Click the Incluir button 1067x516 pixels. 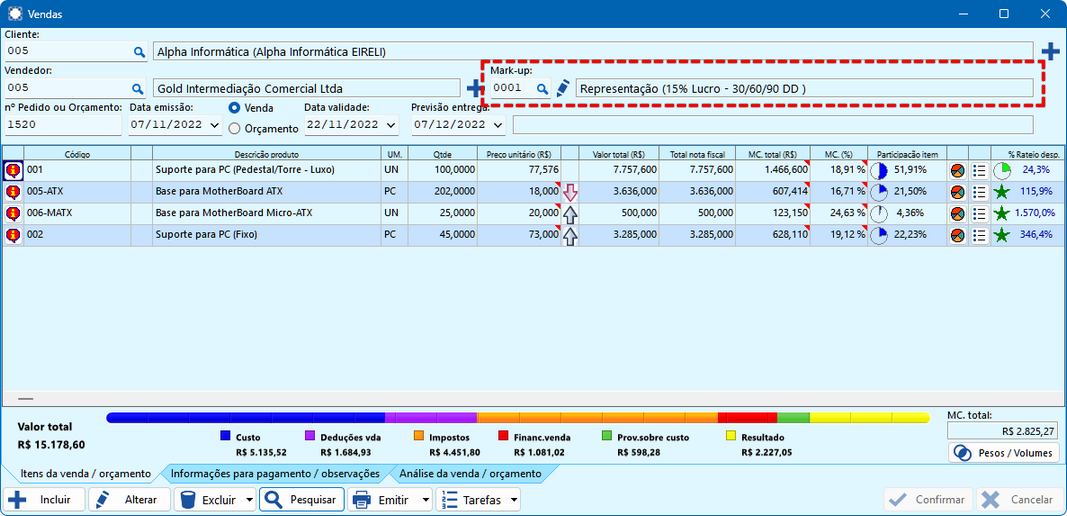point(45,500)
